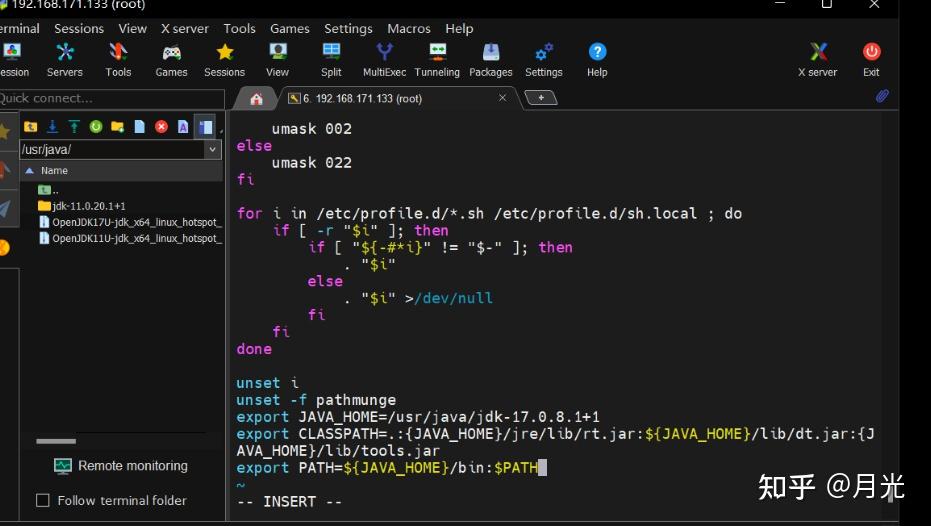Click the Quick connect input field
Image resolution: width=931 pixels, height=526 pixels.
point(112,99)
